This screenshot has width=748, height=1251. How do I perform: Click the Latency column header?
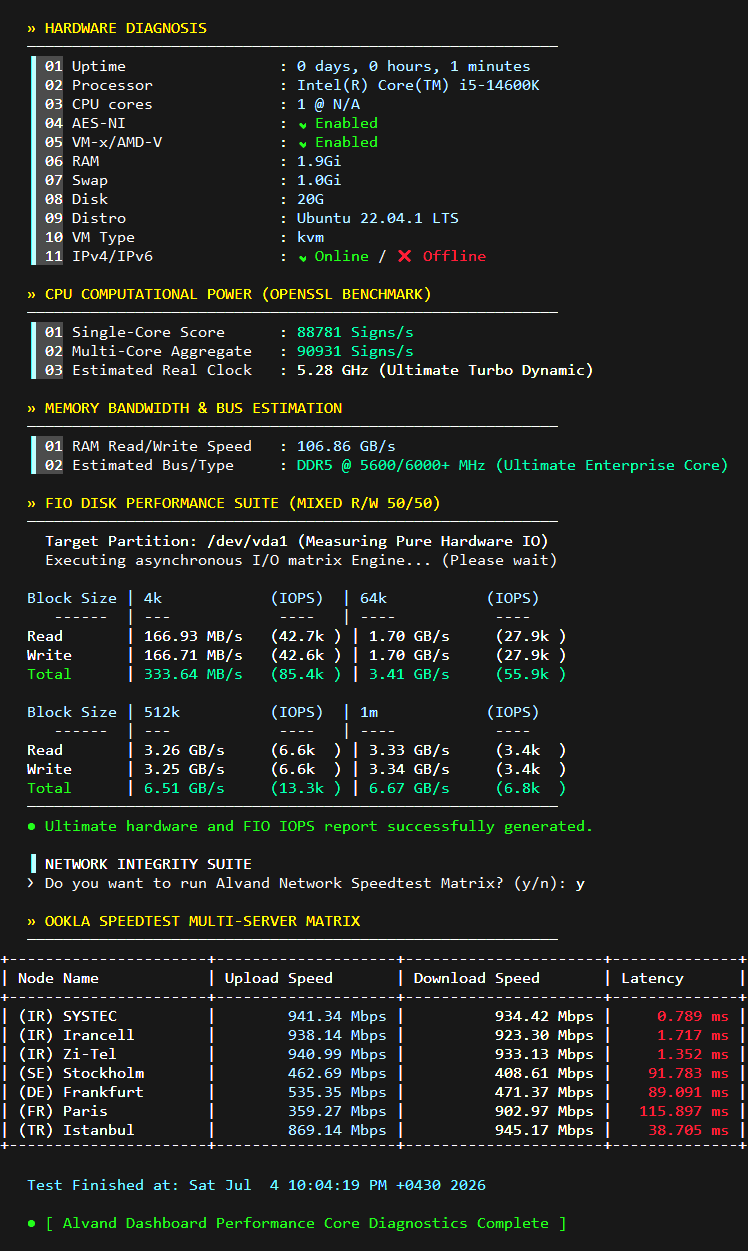coord(652,978)
